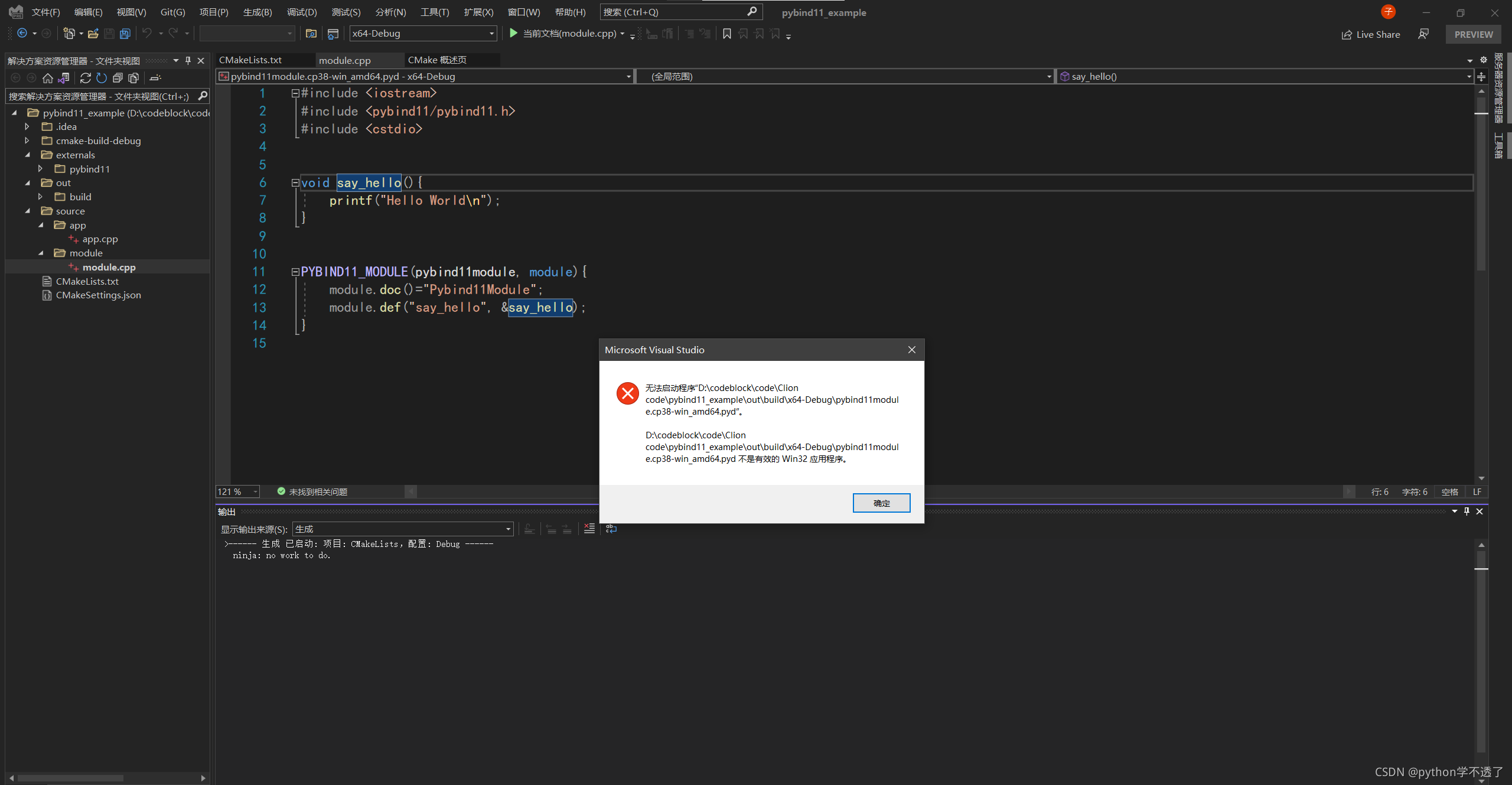Click the Clear All output icon

[x=589, y=529]
